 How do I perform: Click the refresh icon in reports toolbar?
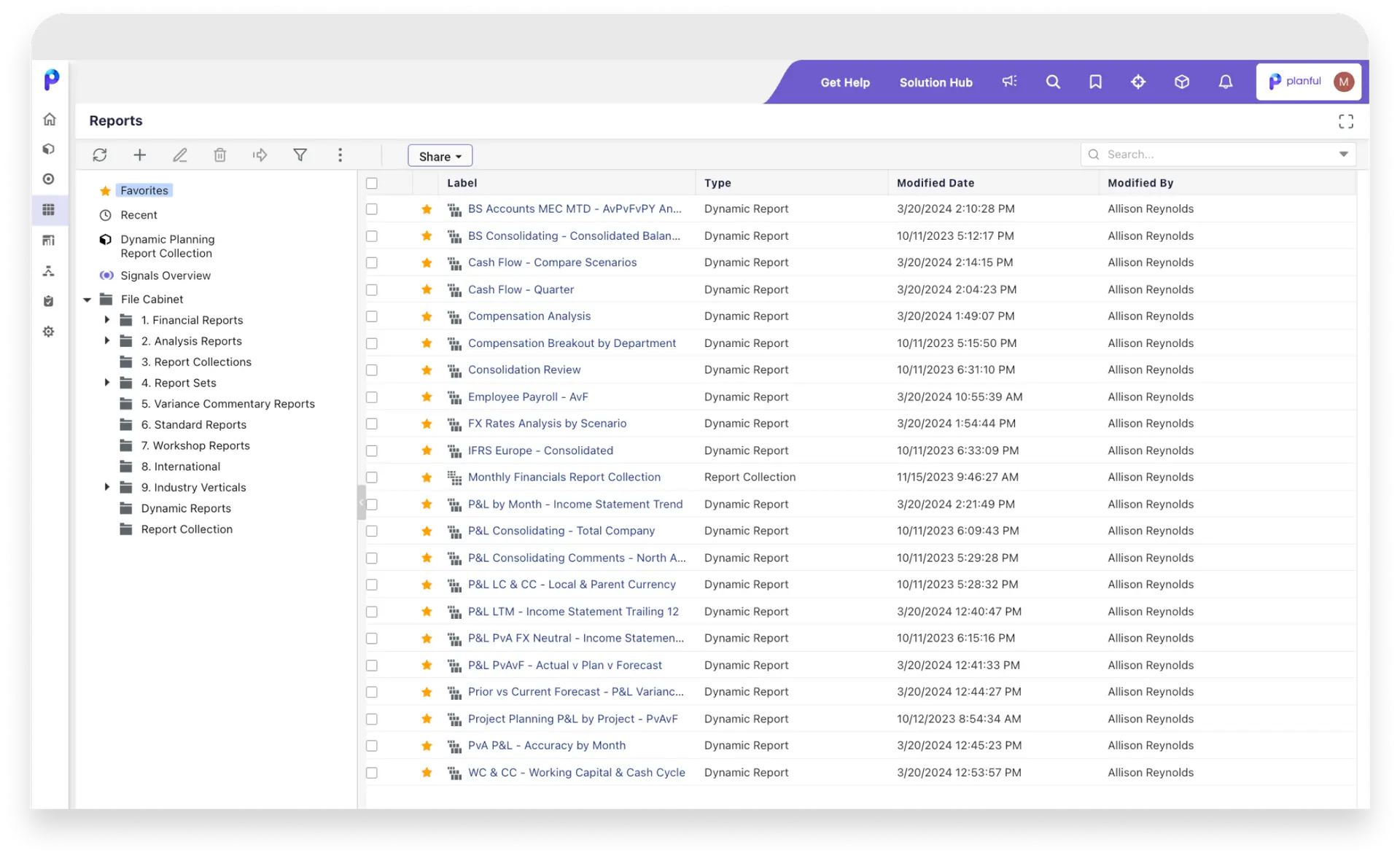click(x=100, y=155)
